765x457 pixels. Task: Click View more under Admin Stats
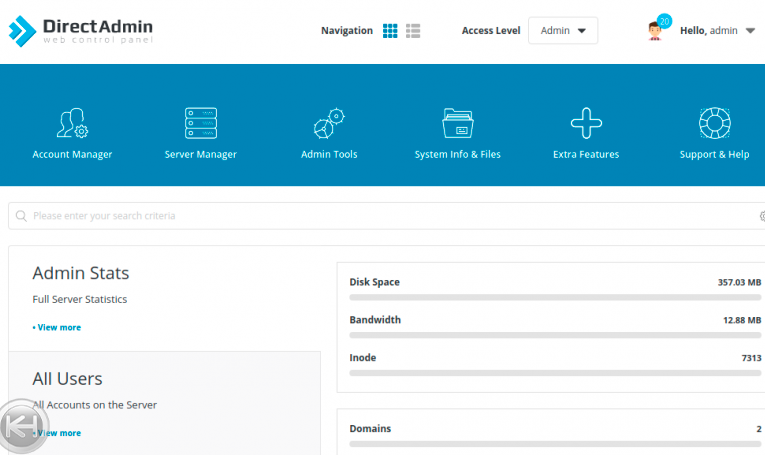tap(58, 327)
